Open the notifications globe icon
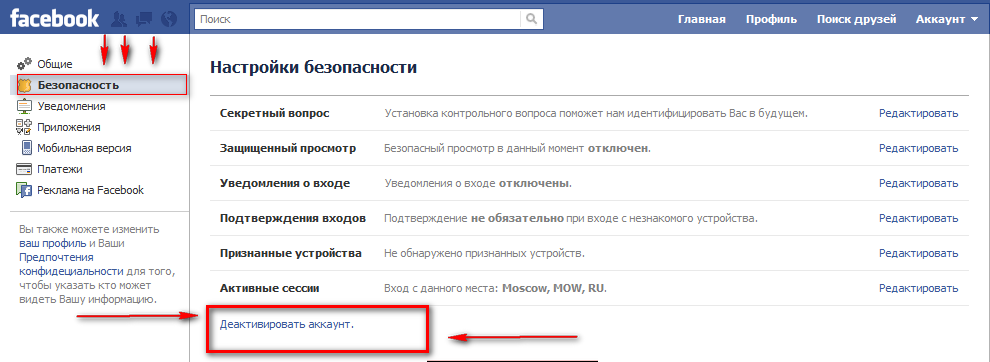990x362 pixels. click(x=169, y=20)
